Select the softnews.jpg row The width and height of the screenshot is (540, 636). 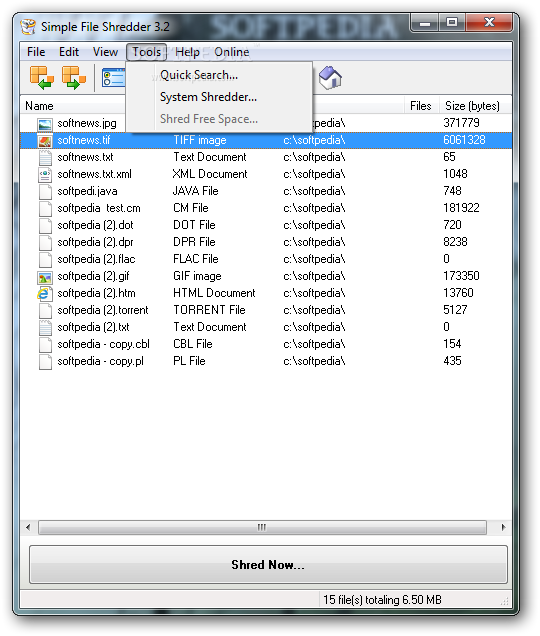coord(266,123)
